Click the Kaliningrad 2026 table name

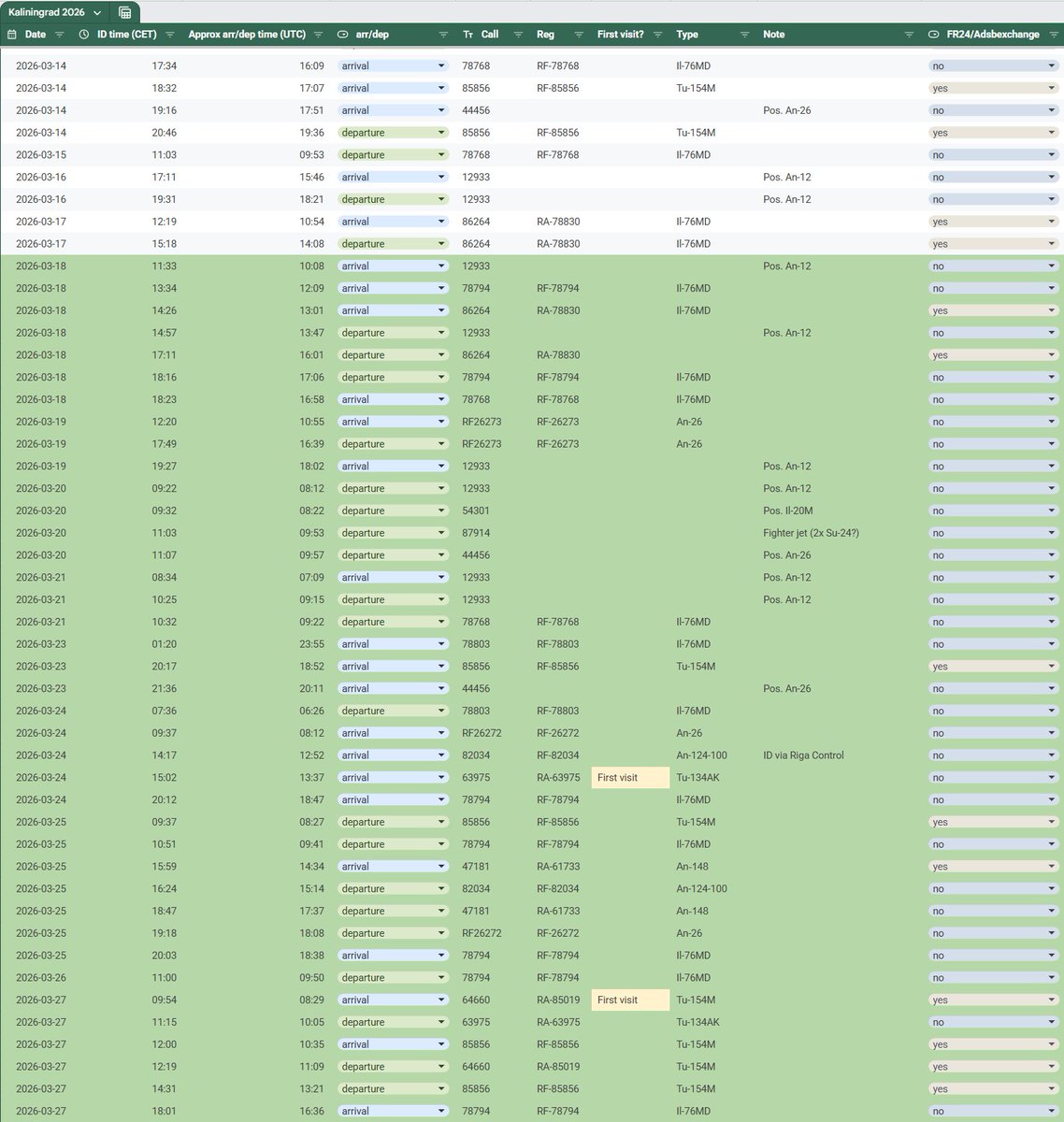(x=47, y=13)
